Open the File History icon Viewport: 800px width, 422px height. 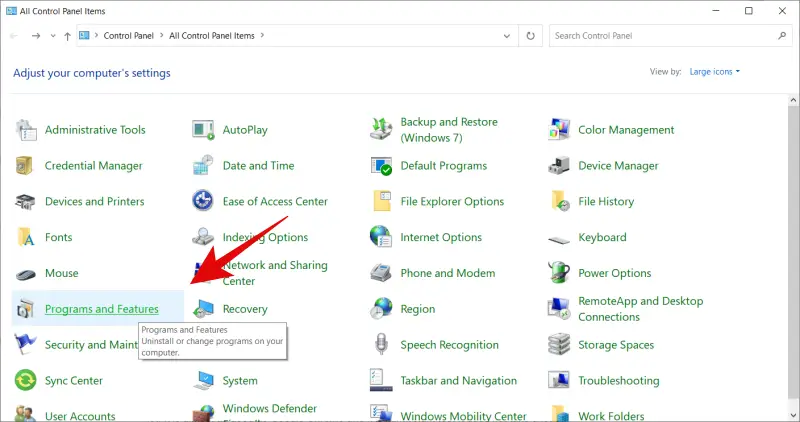[x=560, y=201]
